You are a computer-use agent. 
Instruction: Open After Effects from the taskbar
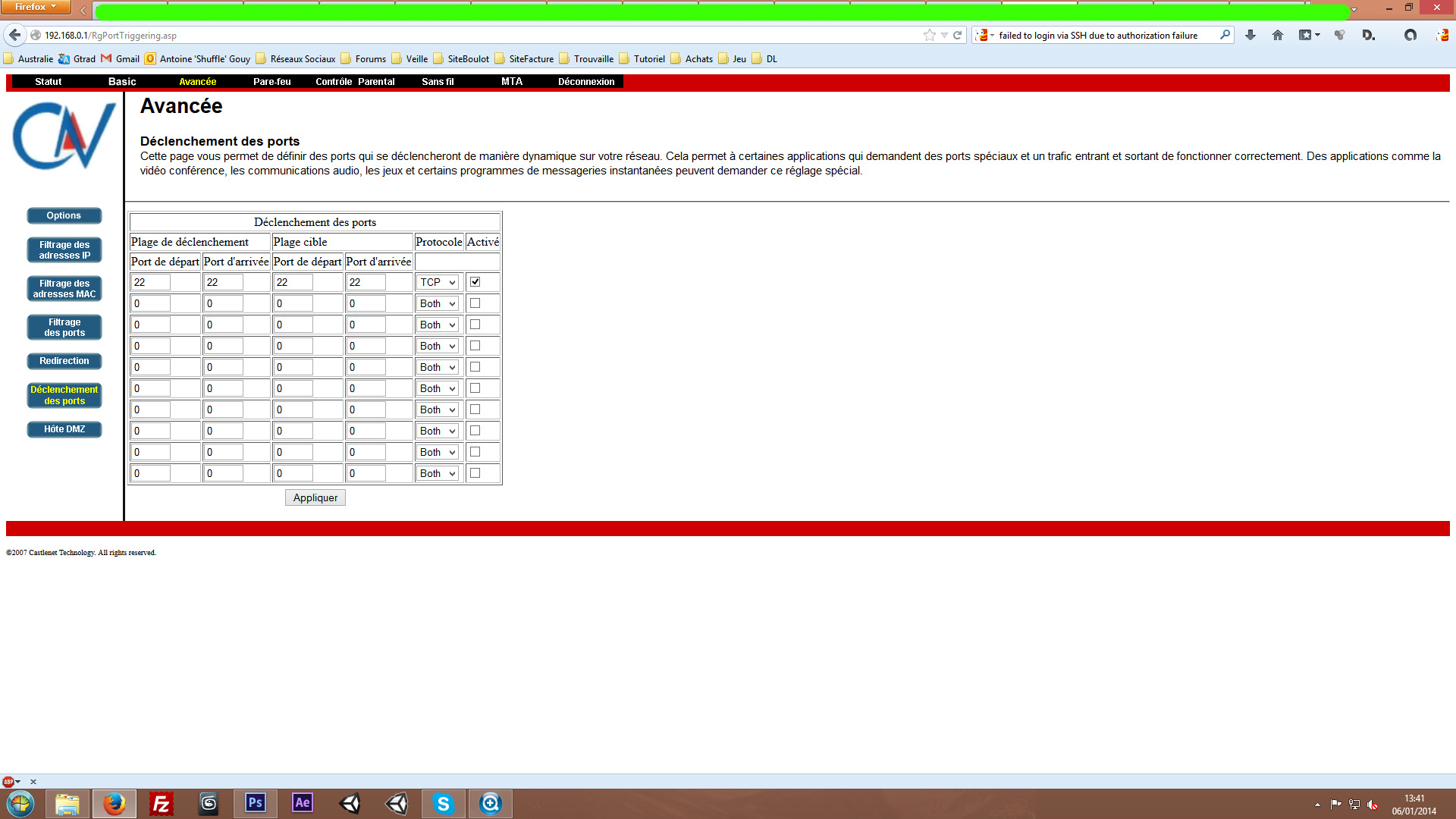click(x=303, y=803)
